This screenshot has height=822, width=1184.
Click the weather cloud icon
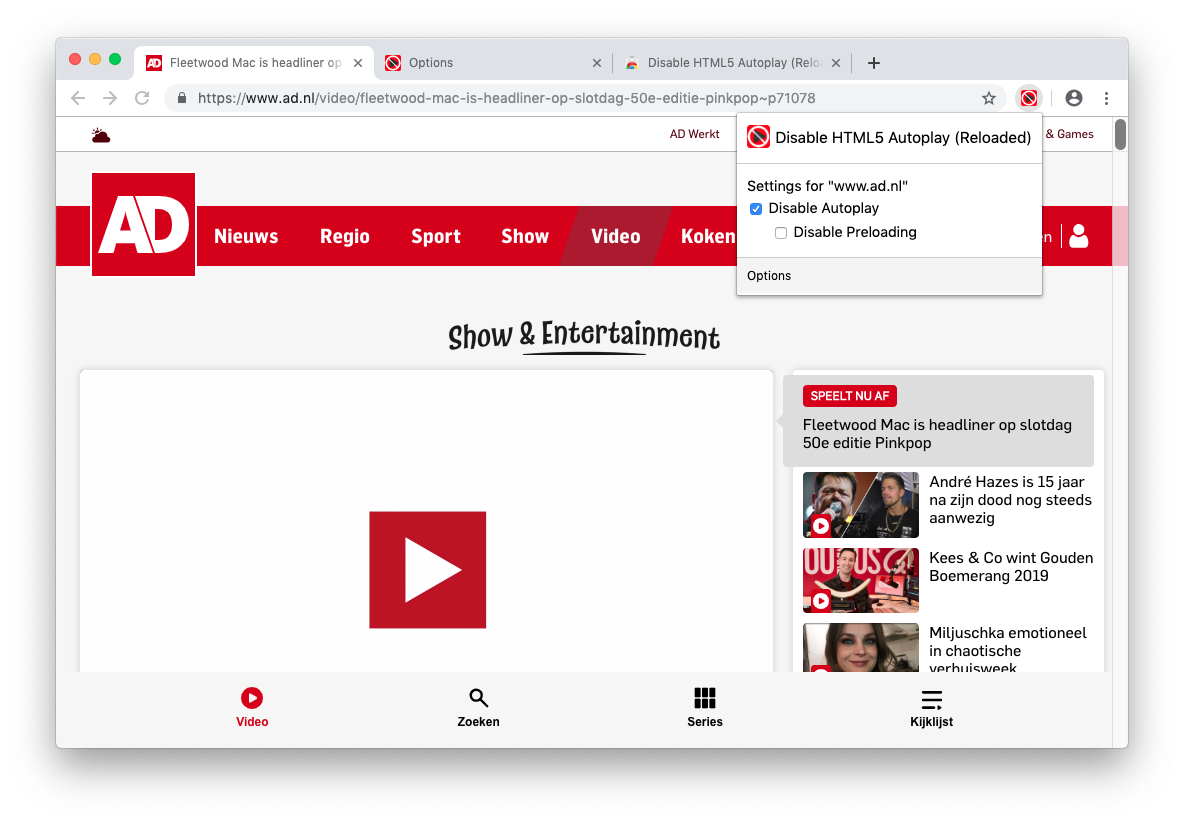tap(101, 135)
